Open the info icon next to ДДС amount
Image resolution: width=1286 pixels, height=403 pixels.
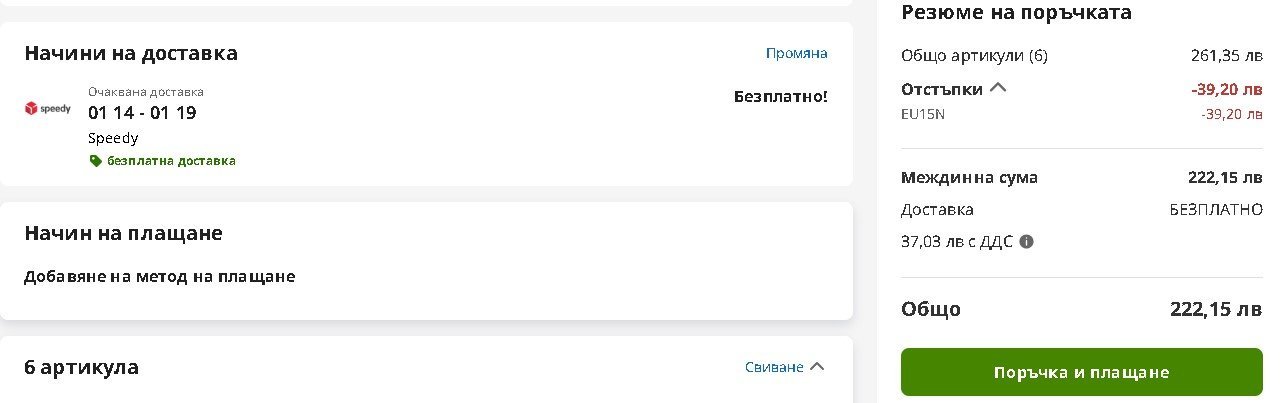tap(1026, 242)
